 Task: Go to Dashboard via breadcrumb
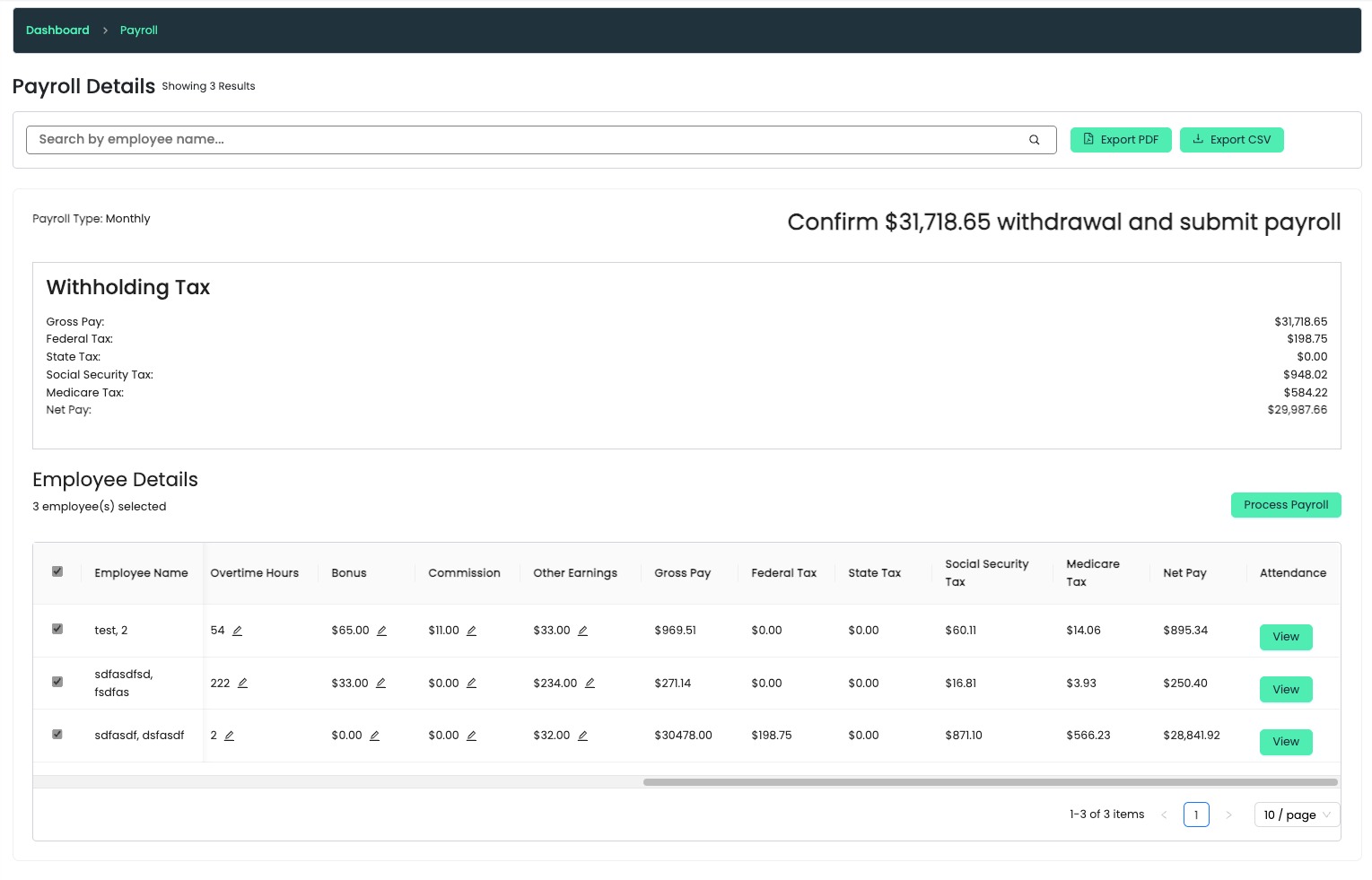[x=57, y=30]
